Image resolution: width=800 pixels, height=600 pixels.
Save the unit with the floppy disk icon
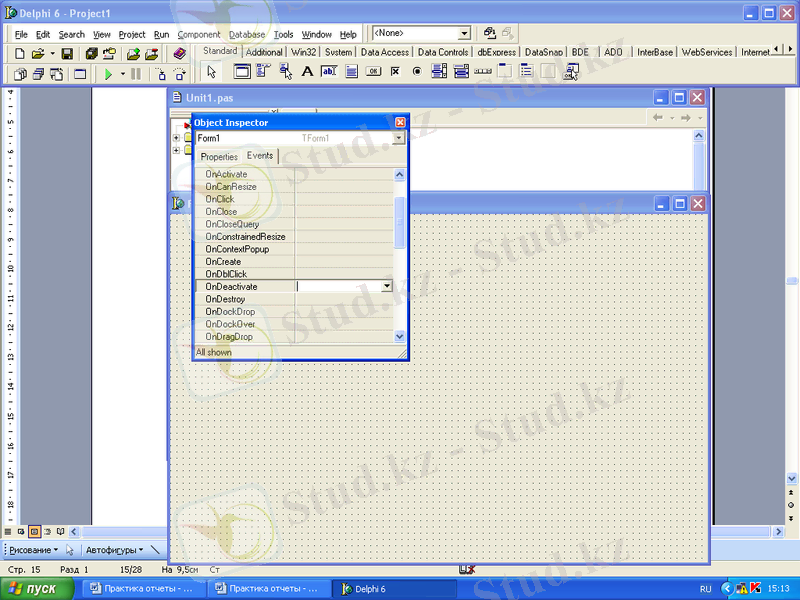pyautogui.click(x=67, y=54)
